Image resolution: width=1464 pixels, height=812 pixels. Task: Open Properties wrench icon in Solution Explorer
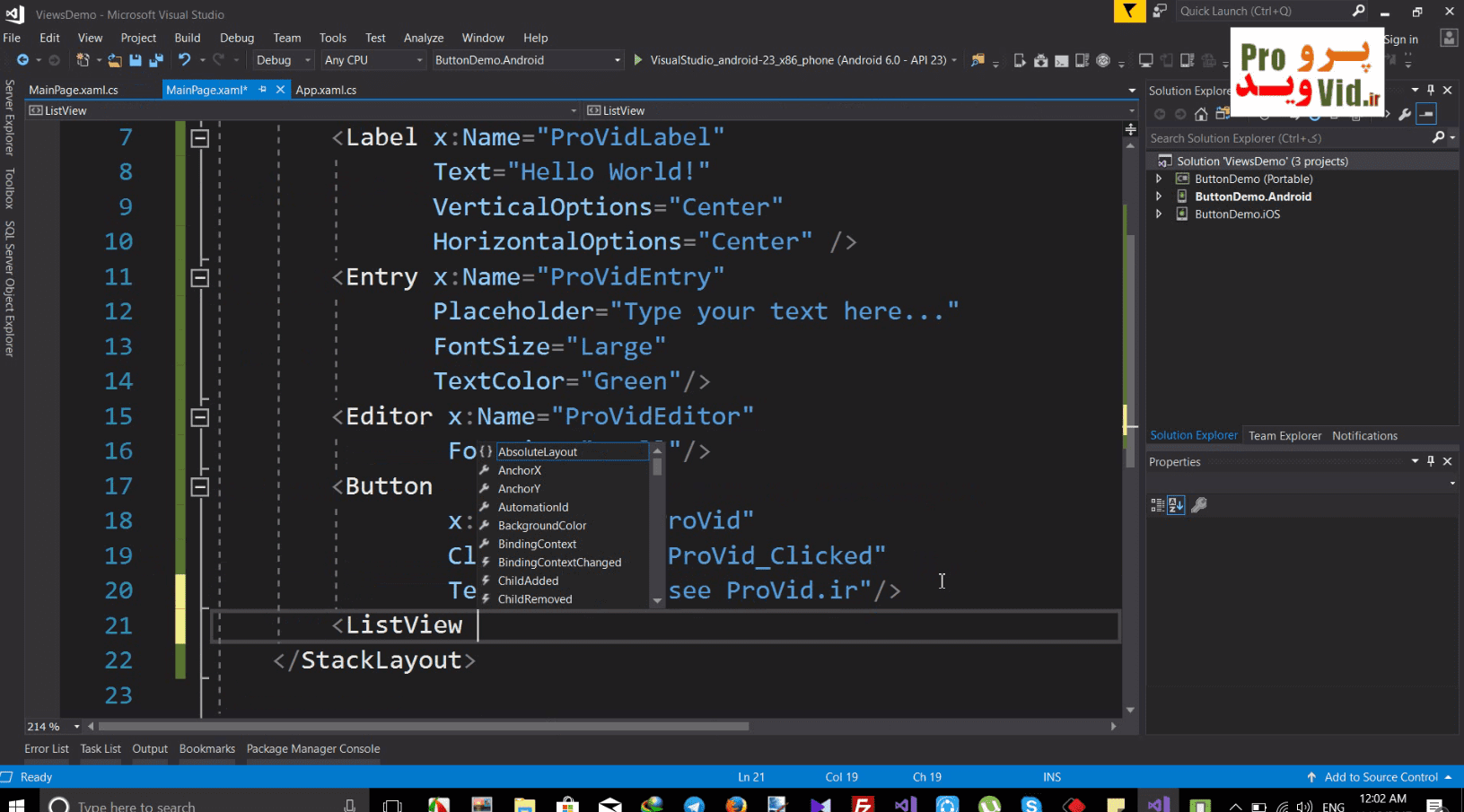tap(1406, 114)
